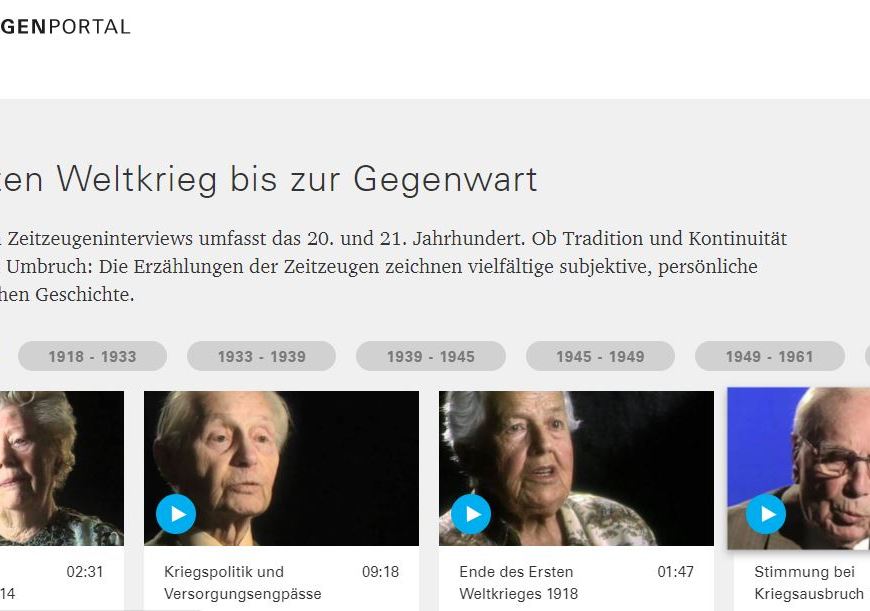Select the 1918 - 1933 period filter
870x611 pixels.
pos(92,356)
